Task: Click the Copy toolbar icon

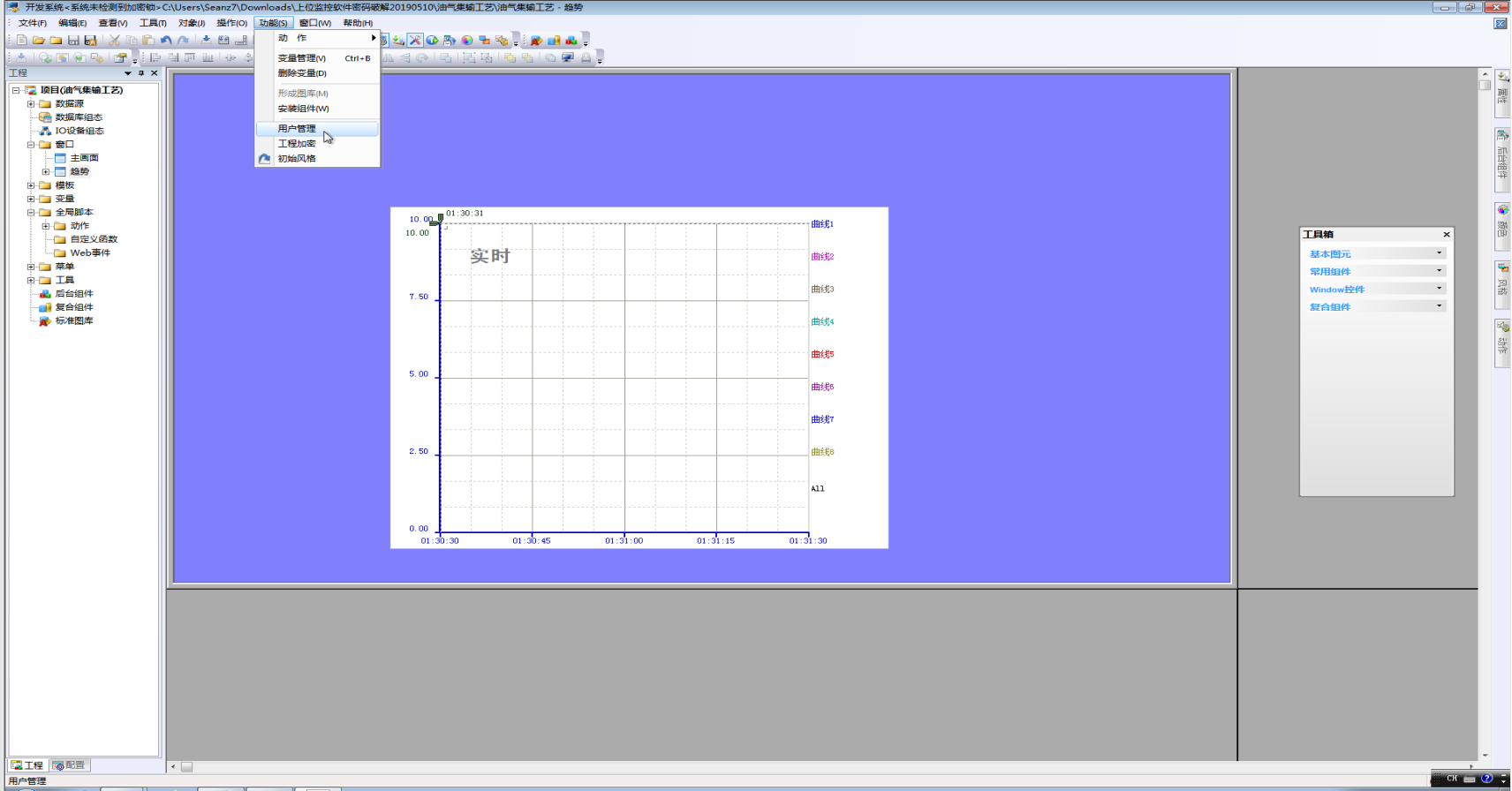Action: [132, 41]
